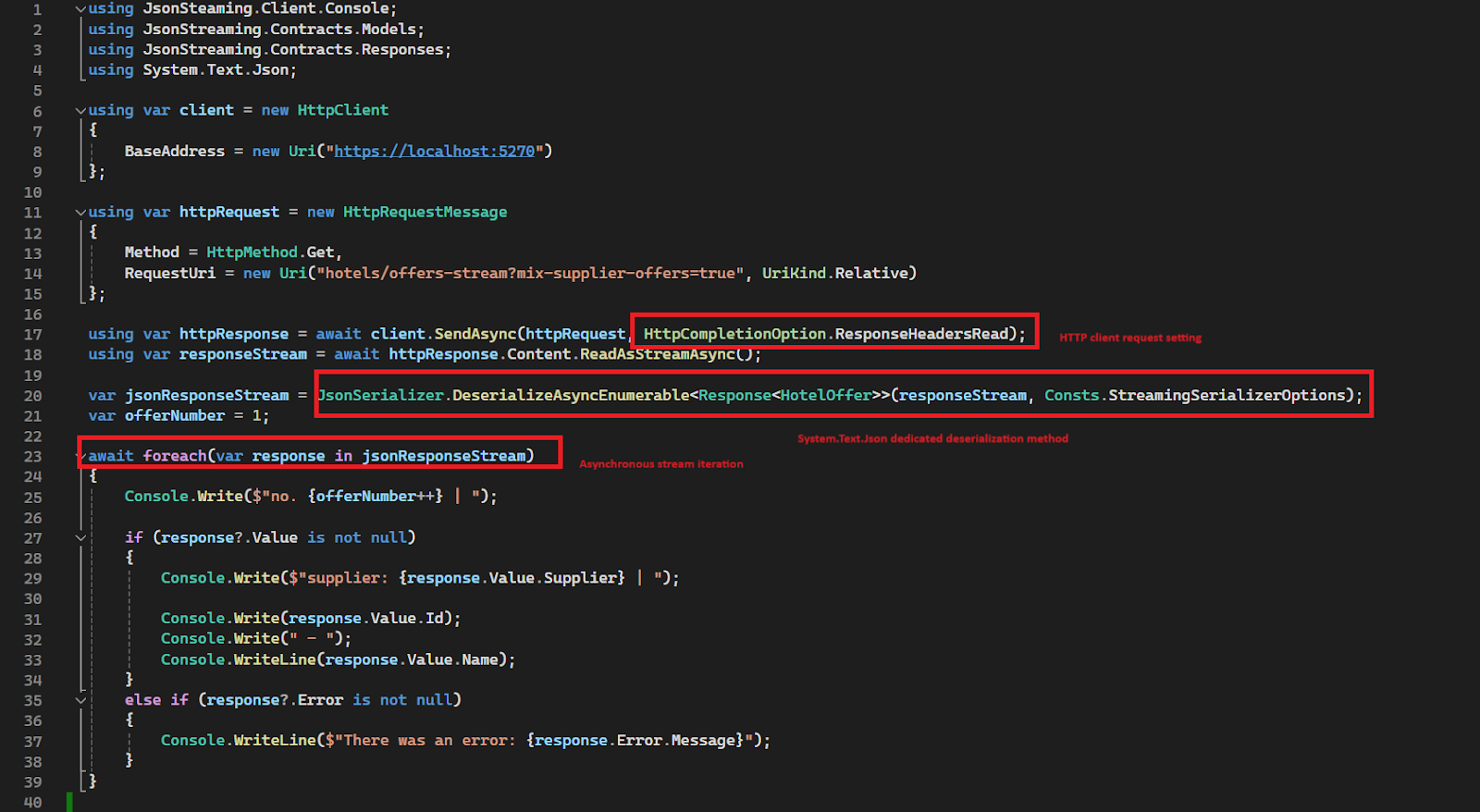Click the 'HttpRequestMessage' type on line 11

(425, 212)
